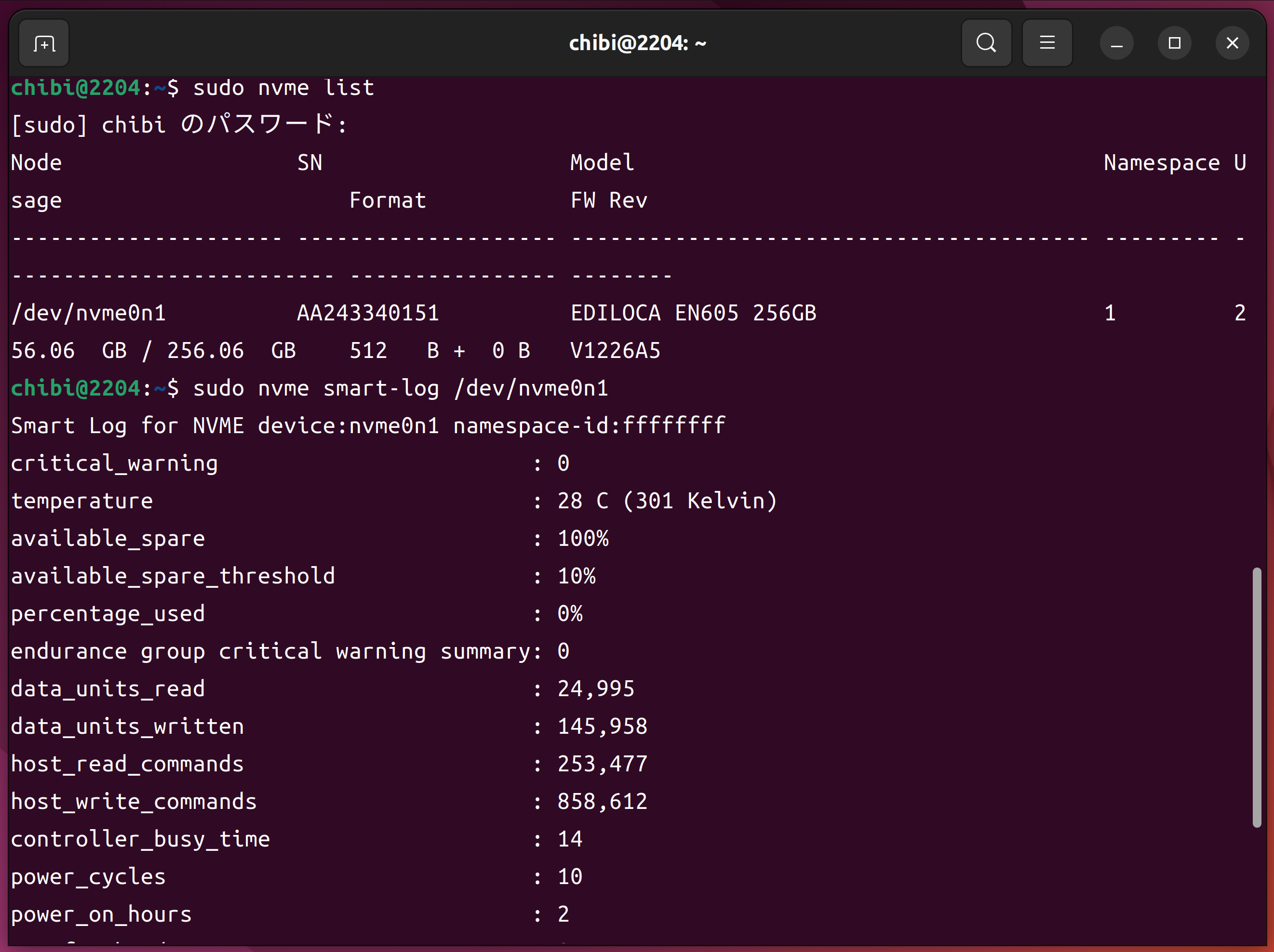Screen dimensions: 1274x952
Task: Click the available_spare_threshold label
Action: [x=173, y=576]
